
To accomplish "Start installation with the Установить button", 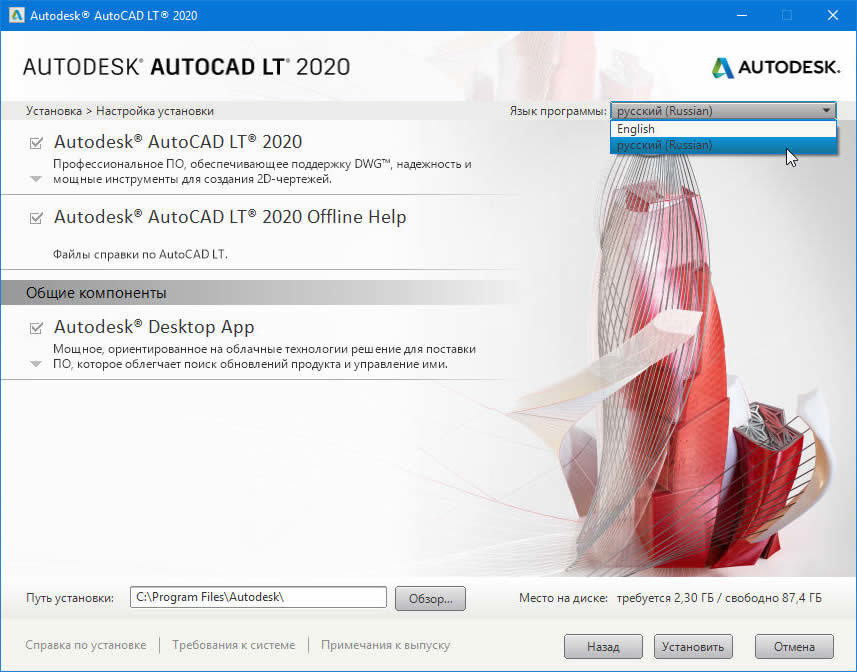I will point(693,647).
